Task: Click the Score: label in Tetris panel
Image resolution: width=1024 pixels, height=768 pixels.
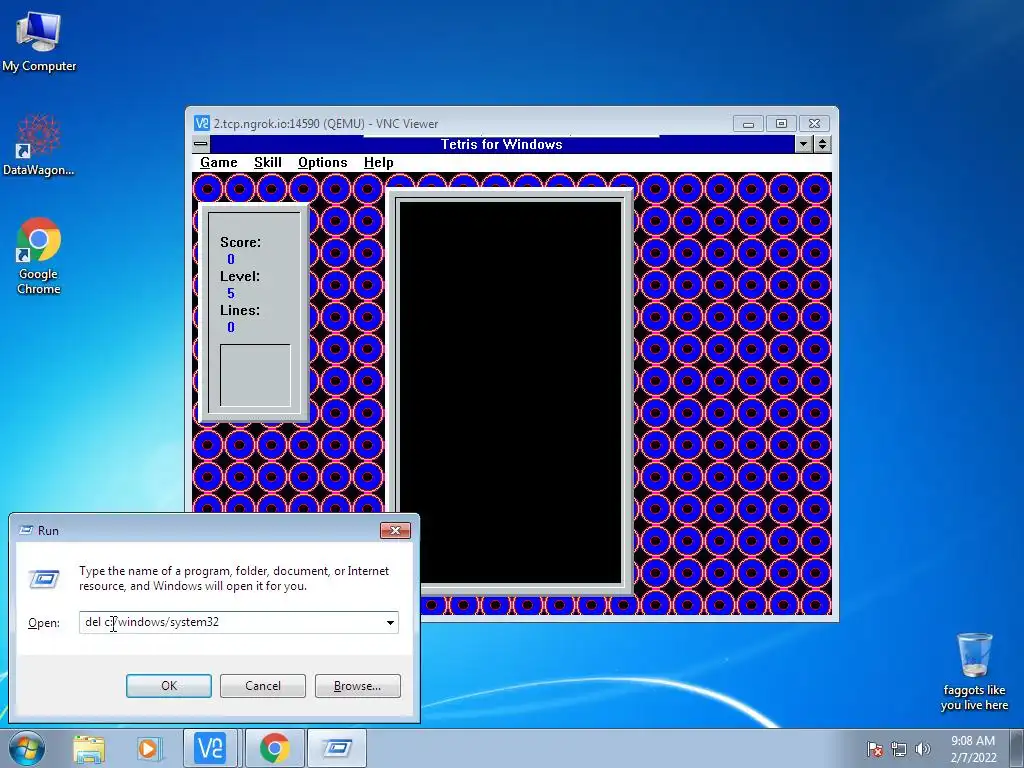Action: (240, 242)
